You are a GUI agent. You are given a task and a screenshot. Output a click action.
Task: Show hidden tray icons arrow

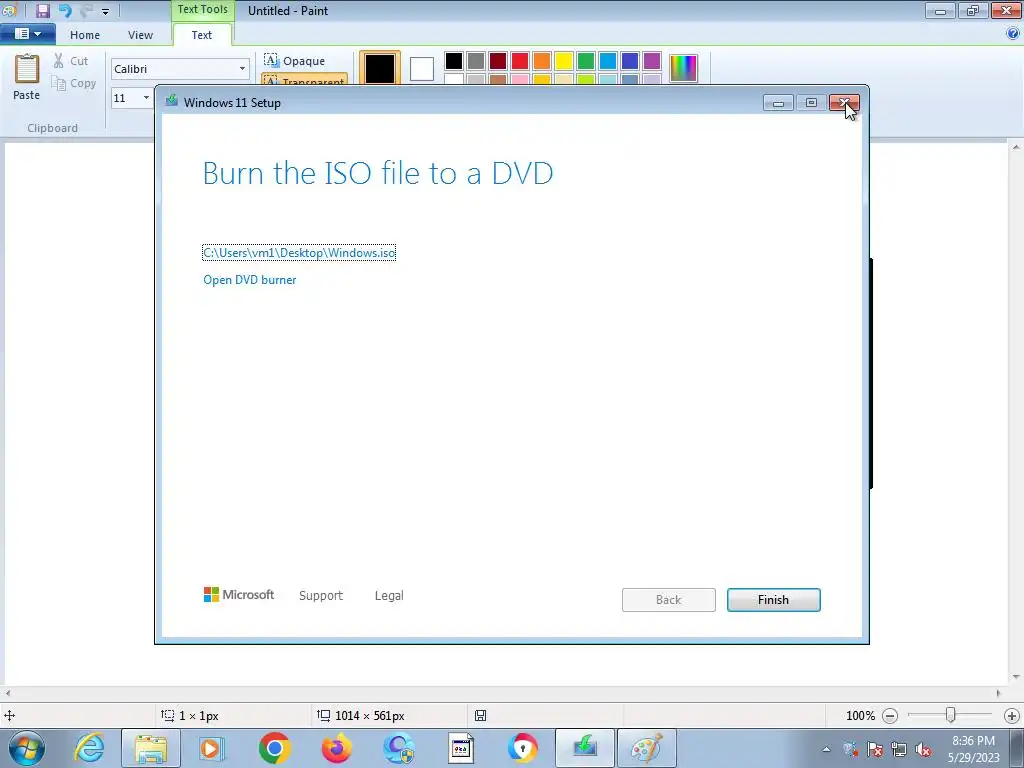pyautogui.click(x=826, y=749)
